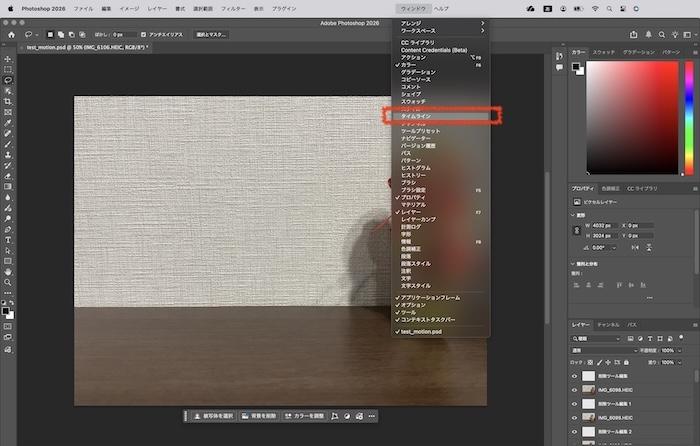Viewport: 700px width, 446px height.
Task: Select the Eraser tool
Action: pyautogui.click(x=8, y=175)
